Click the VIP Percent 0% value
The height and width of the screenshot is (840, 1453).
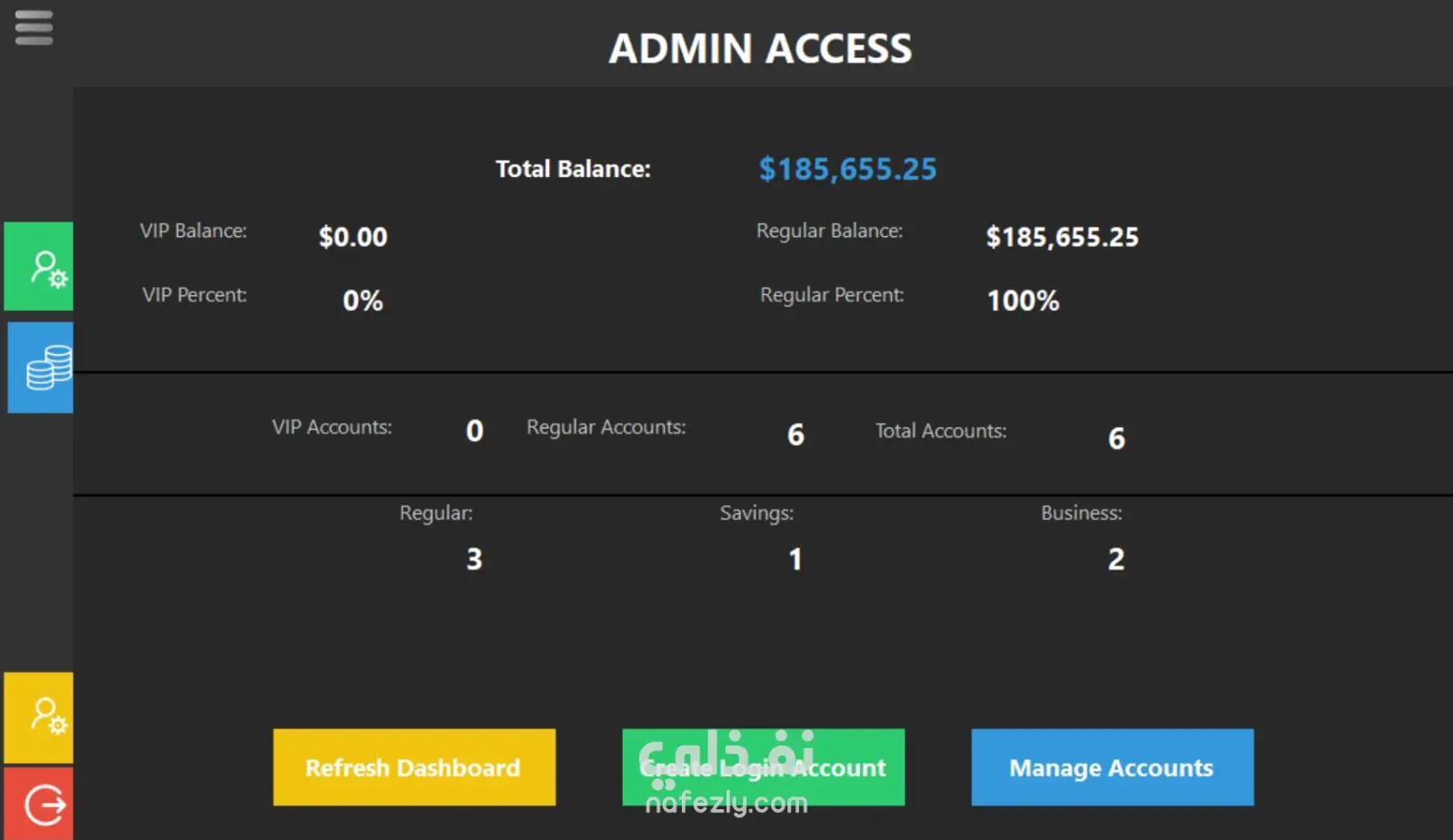pyautogui.click(x=362, y=301)
